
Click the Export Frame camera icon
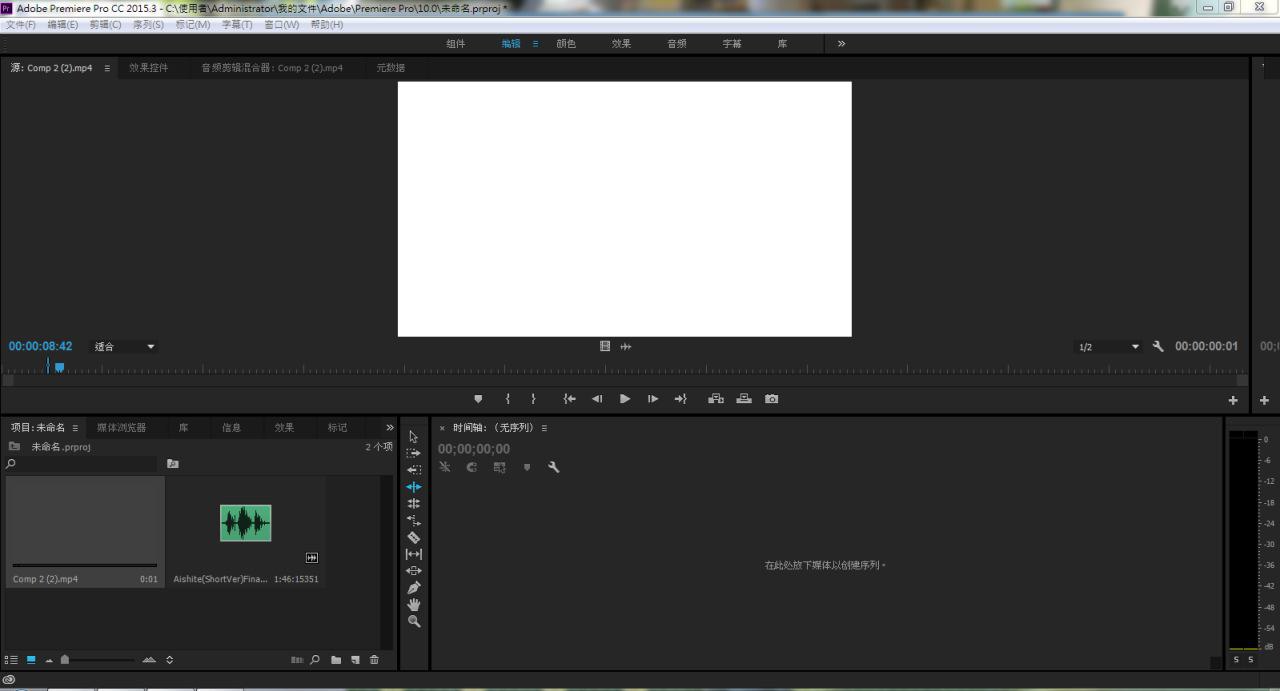pos(771,399)
